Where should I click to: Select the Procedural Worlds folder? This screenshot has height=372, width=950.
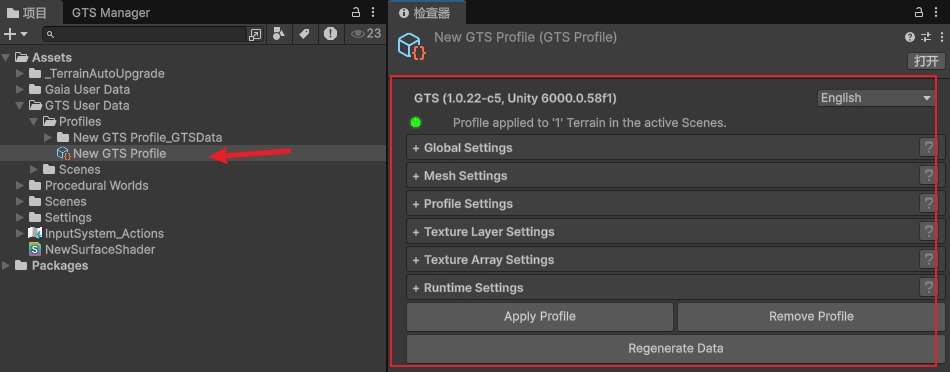(x=96, y=185)
